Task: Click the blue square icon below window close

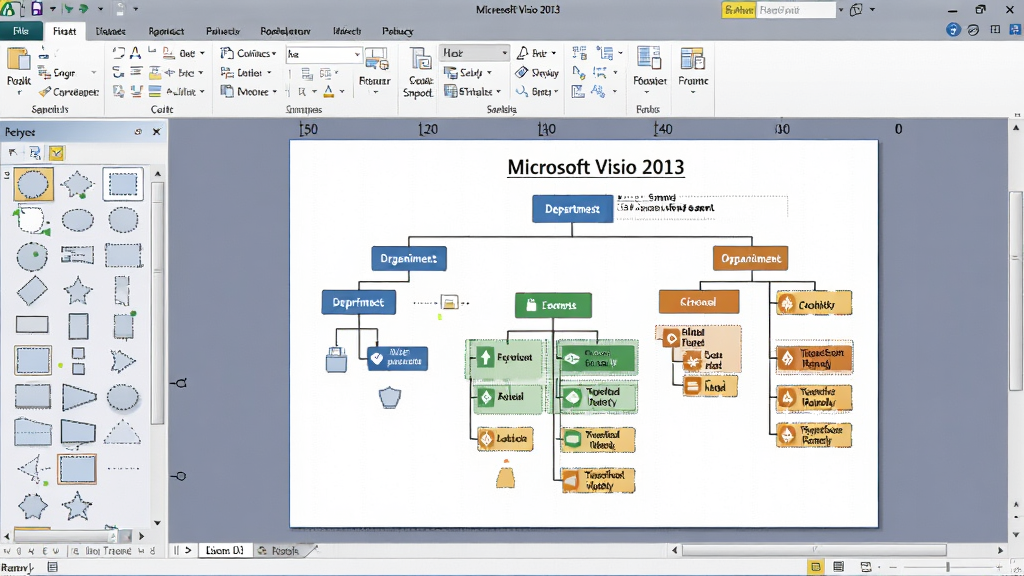Action: 1016,30
